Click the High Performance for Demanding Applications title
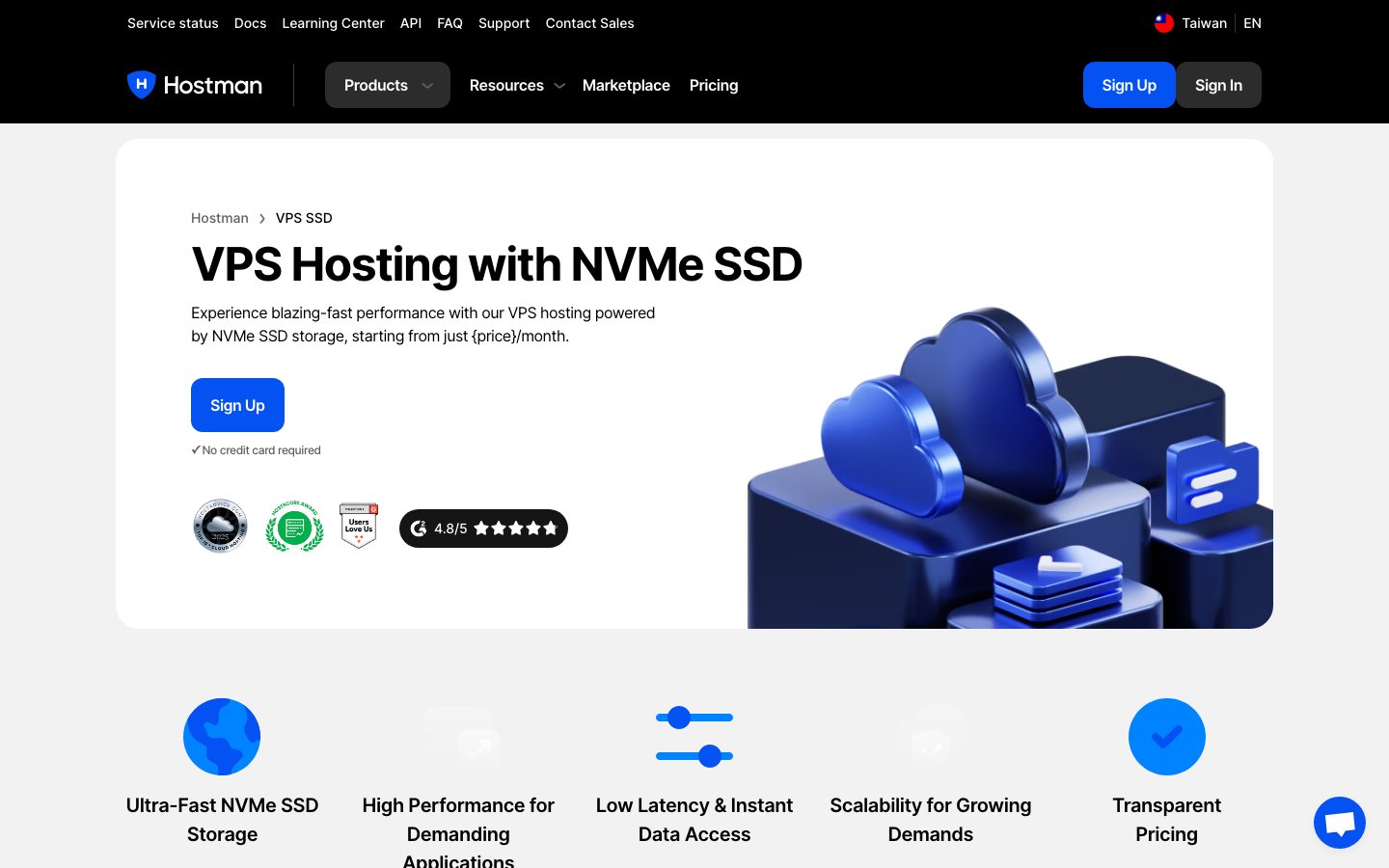Screen dimensions: 1389x868 pos(458,831)
